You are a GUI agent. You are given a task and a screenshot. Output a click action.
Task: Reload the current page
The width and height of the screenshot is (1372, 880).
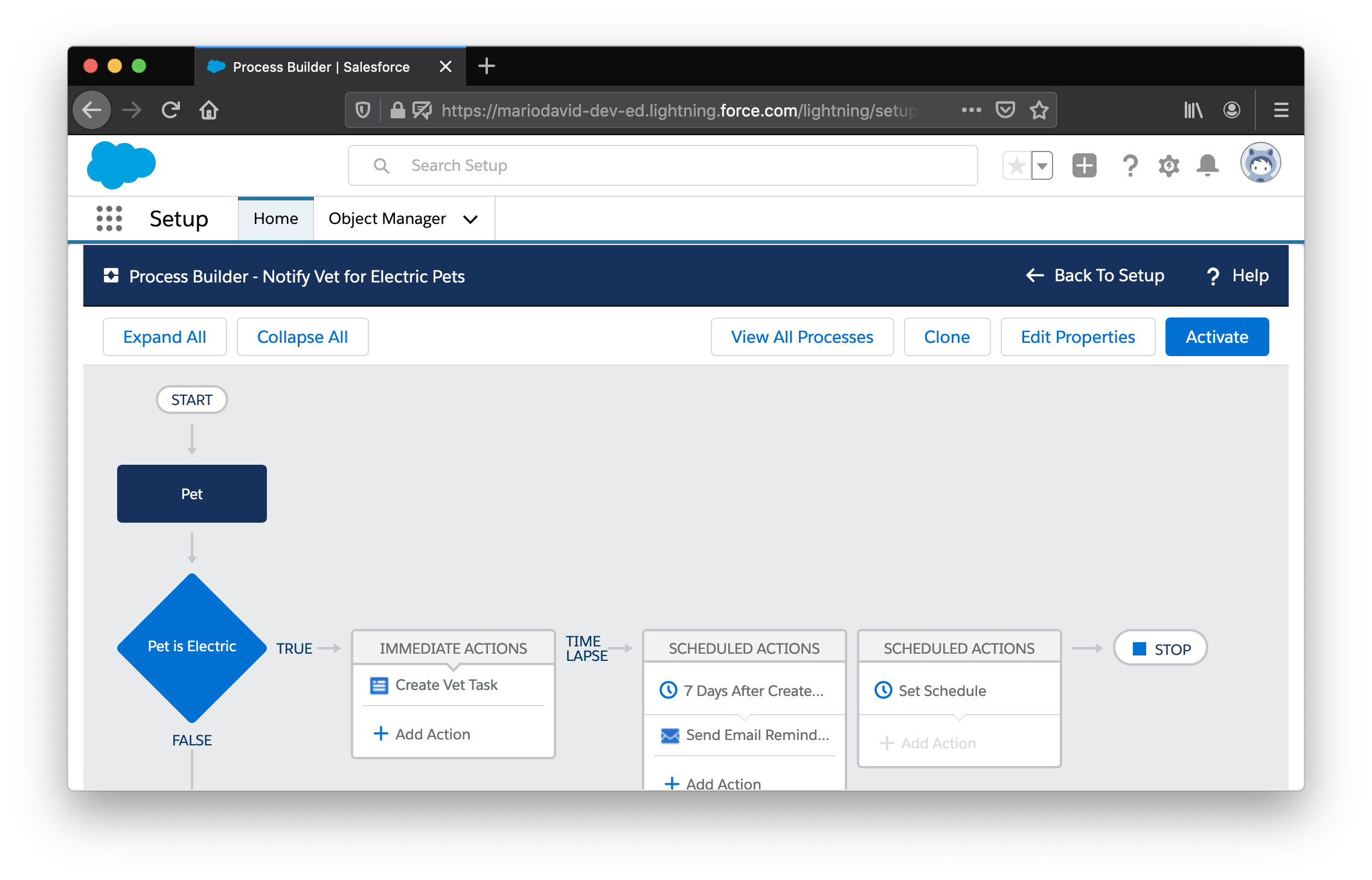171,110
